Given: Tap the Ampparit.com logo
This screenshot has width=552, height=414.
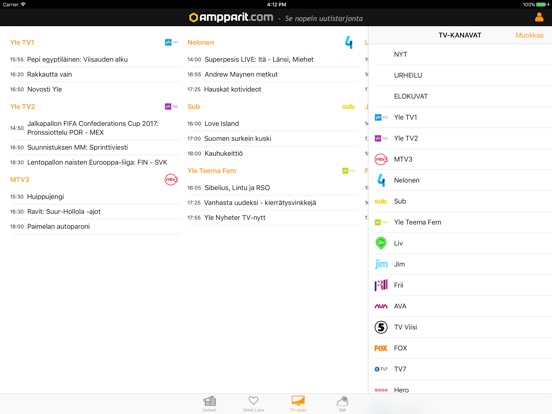Looking at the screenshot, I should coord(231,17).
